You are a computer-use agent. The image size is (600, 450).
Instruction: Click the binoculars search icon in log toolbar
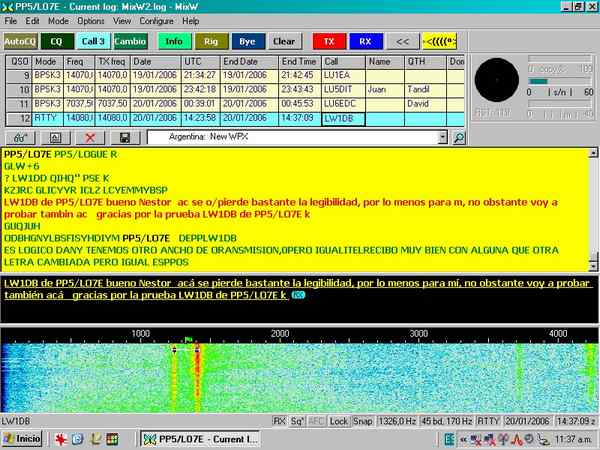(x=19, y=136)
